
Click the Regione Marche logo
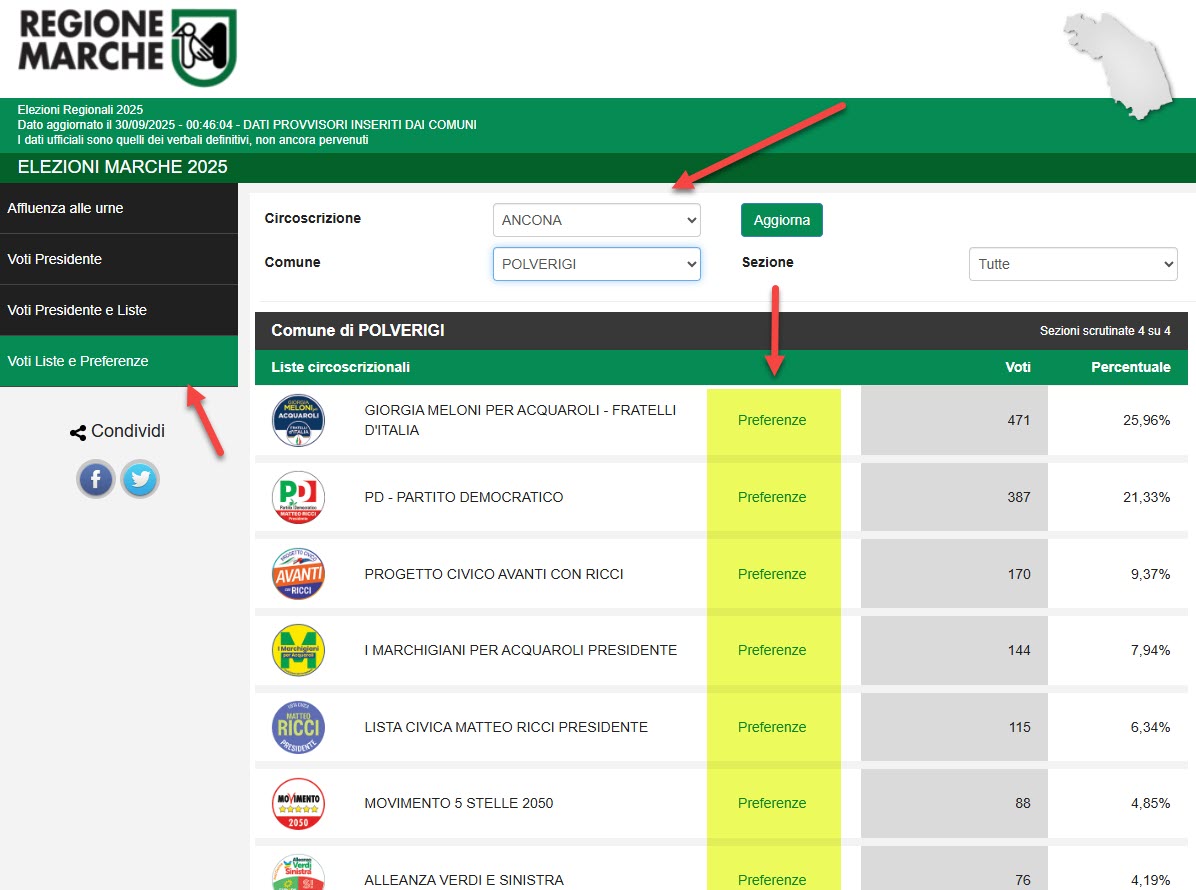[127, 47]
